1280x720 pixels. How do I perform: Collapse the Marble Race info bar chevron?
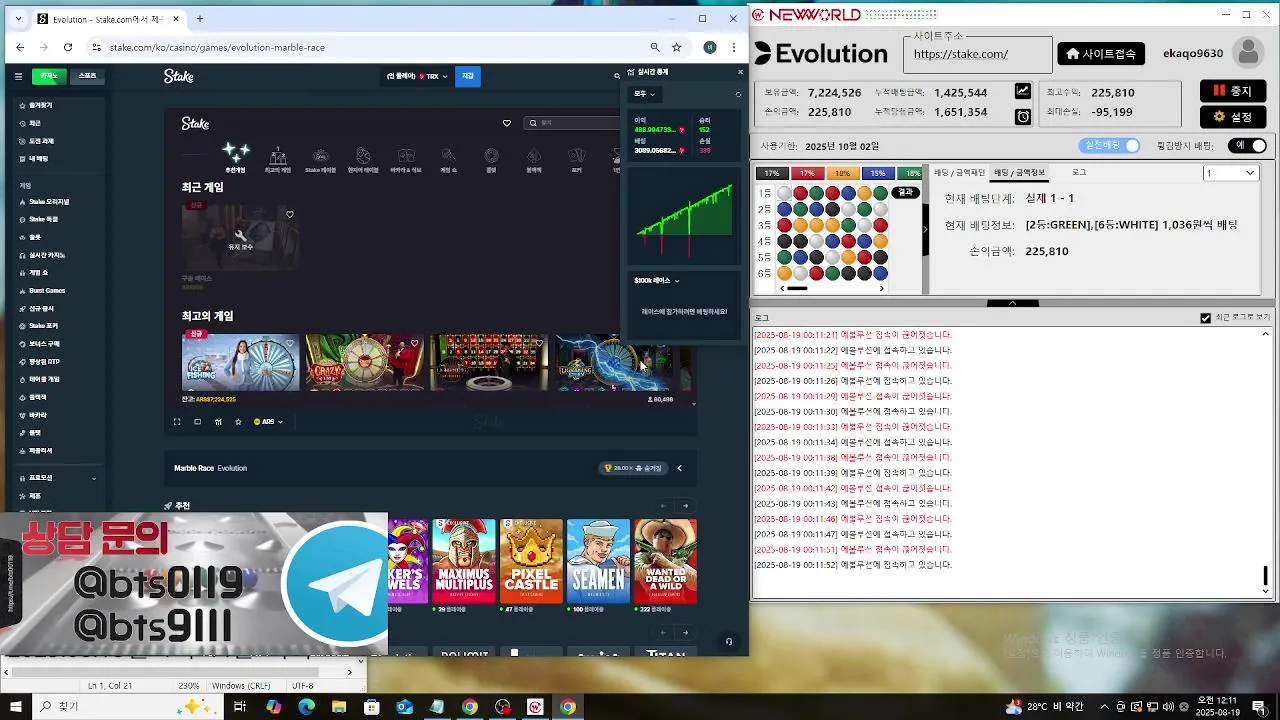click(680, 468)
